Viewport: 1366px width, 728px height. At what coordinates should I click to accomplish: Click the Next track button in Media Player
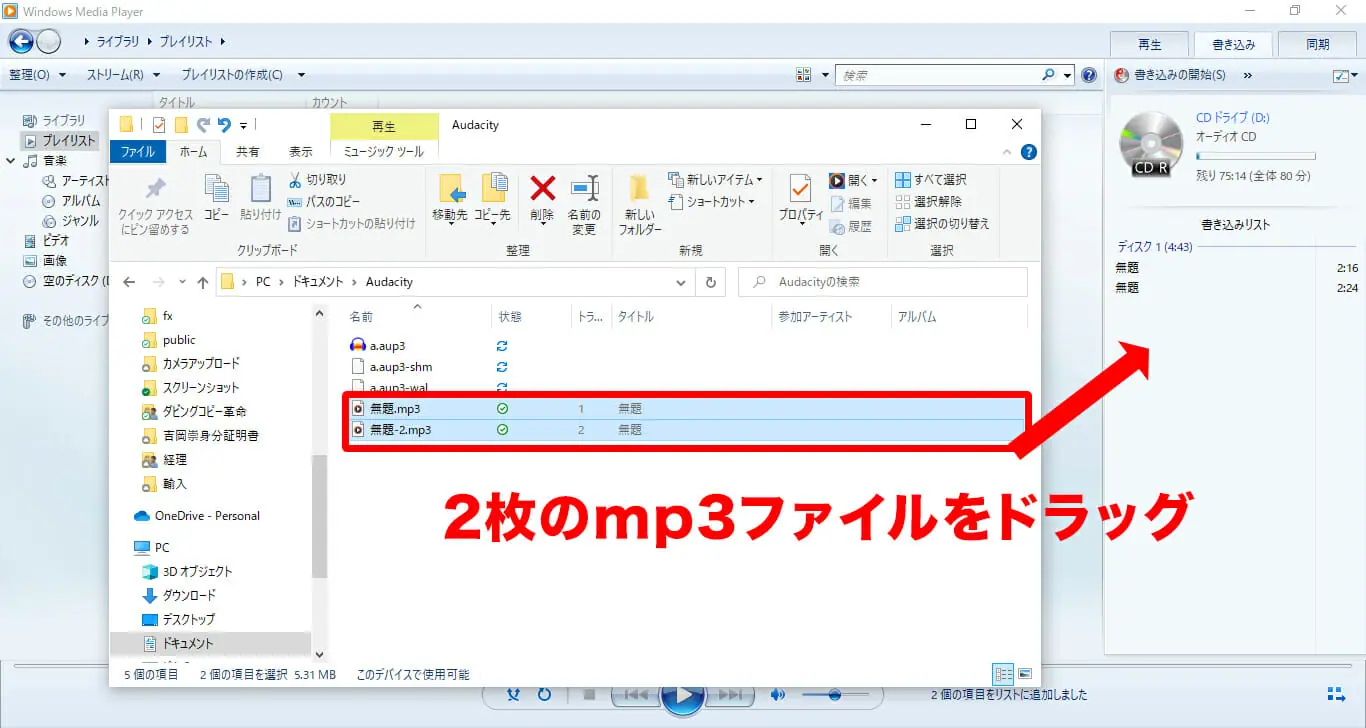click(x=730, y=694)
